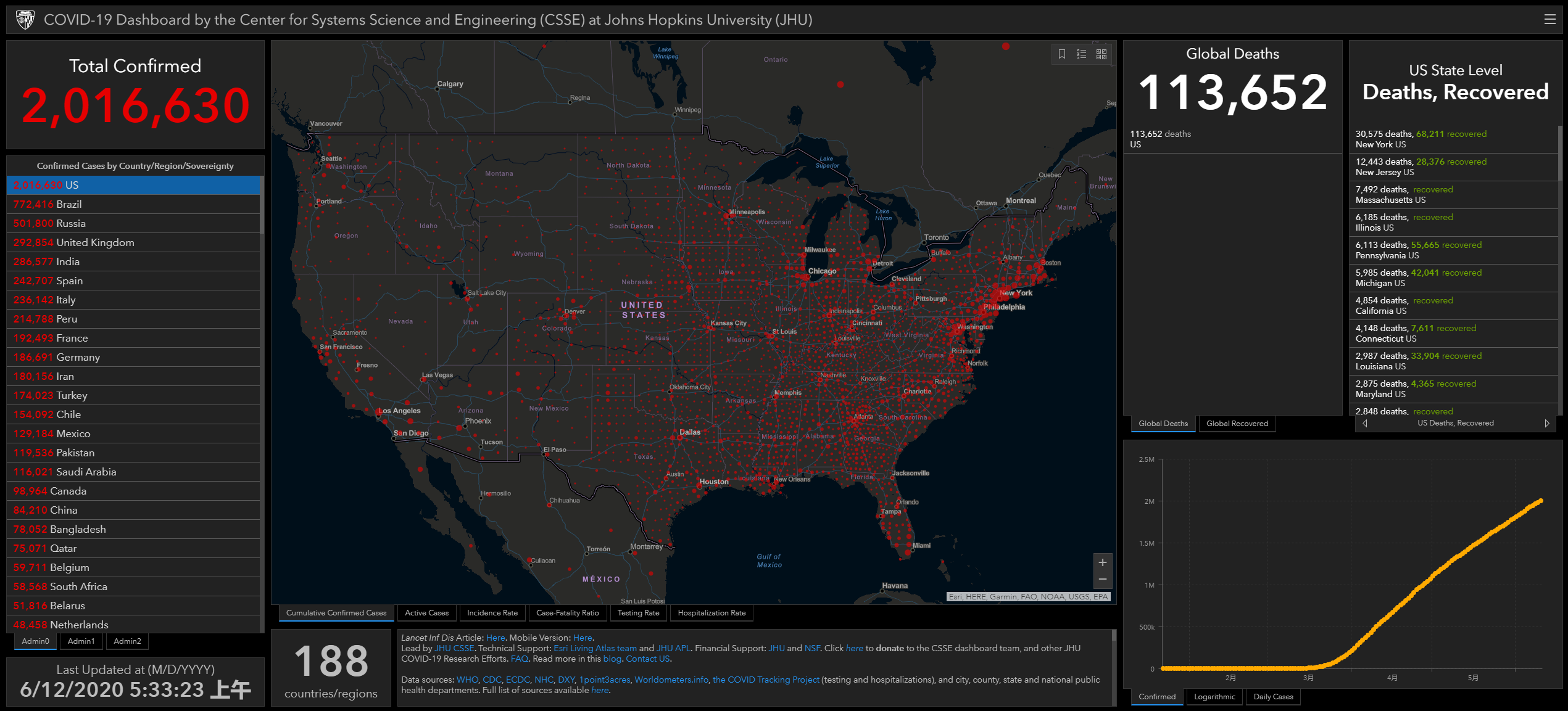Open the hamburger menu in header
1568x711 pixels.
[1549, 20]
